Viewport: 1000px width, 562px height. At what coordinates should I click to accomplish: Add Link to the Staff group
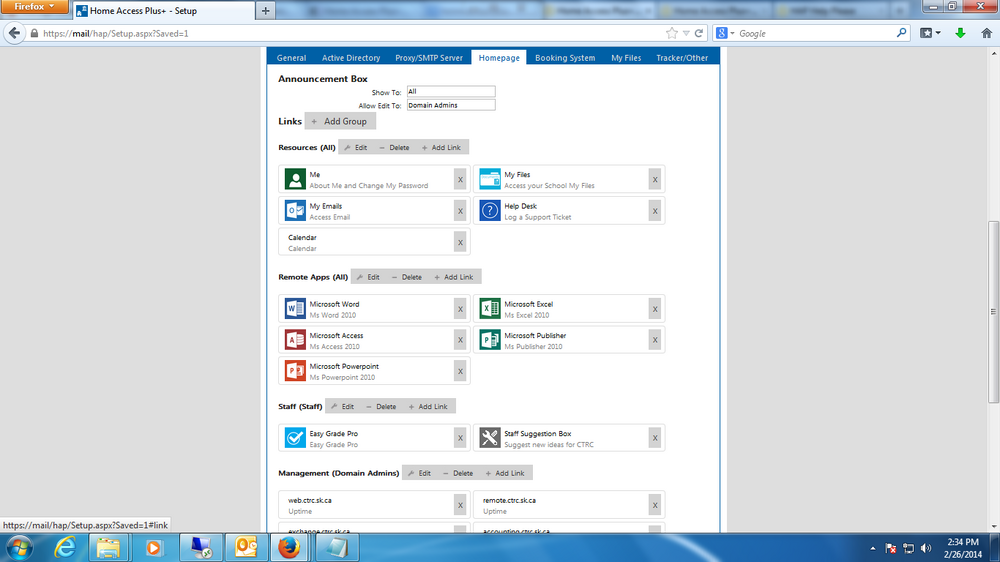(428, 406)
